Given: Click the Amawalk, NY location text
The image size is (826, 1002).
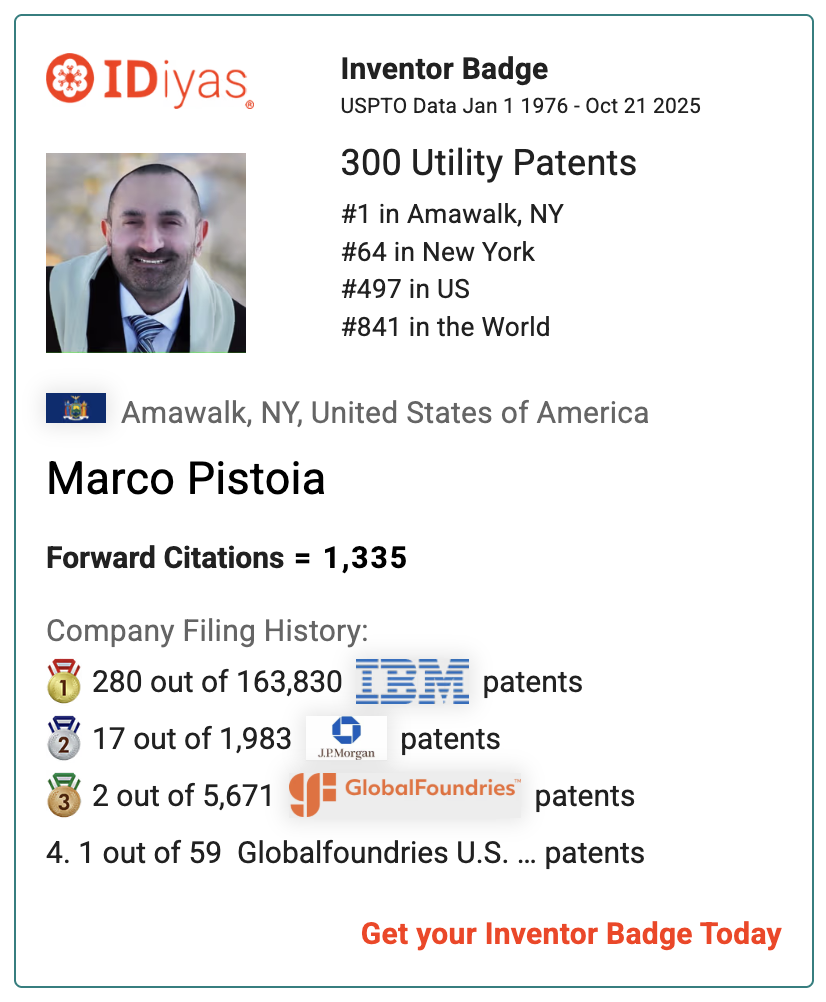Looking at the screenshot, I should tap(384, 412).
